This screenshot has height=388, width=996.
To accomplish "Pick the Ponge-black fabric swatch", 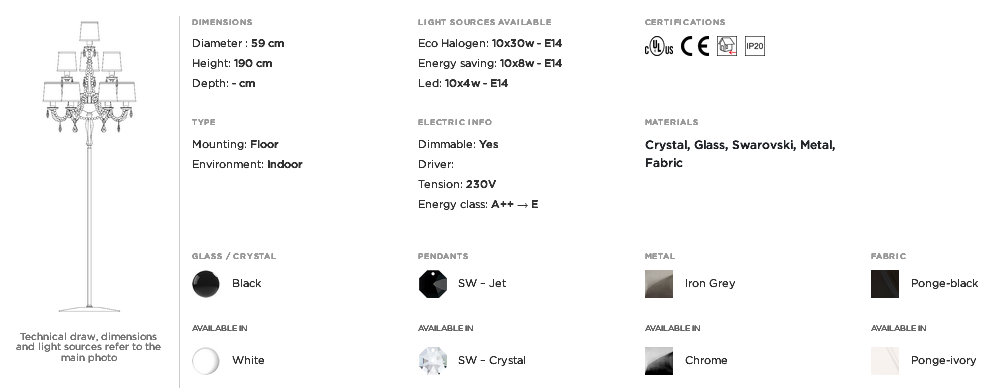I will tap(885, 284).
